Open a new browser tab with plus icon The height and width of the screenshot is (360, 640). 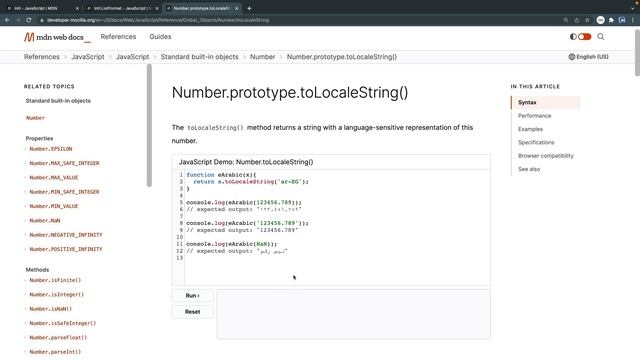click(249, 8)
